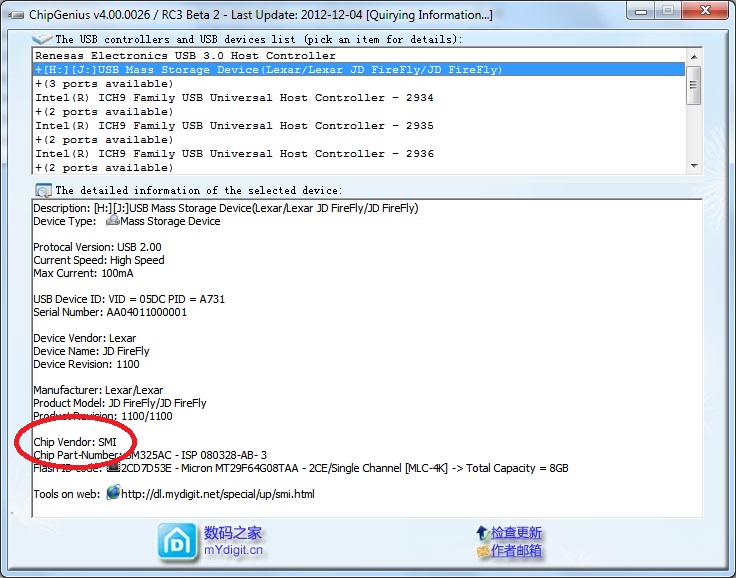Click the 'Protocal Version: USB 2.00' line
The height and width of the screenshot is (578, 736).
click(97, 247)
